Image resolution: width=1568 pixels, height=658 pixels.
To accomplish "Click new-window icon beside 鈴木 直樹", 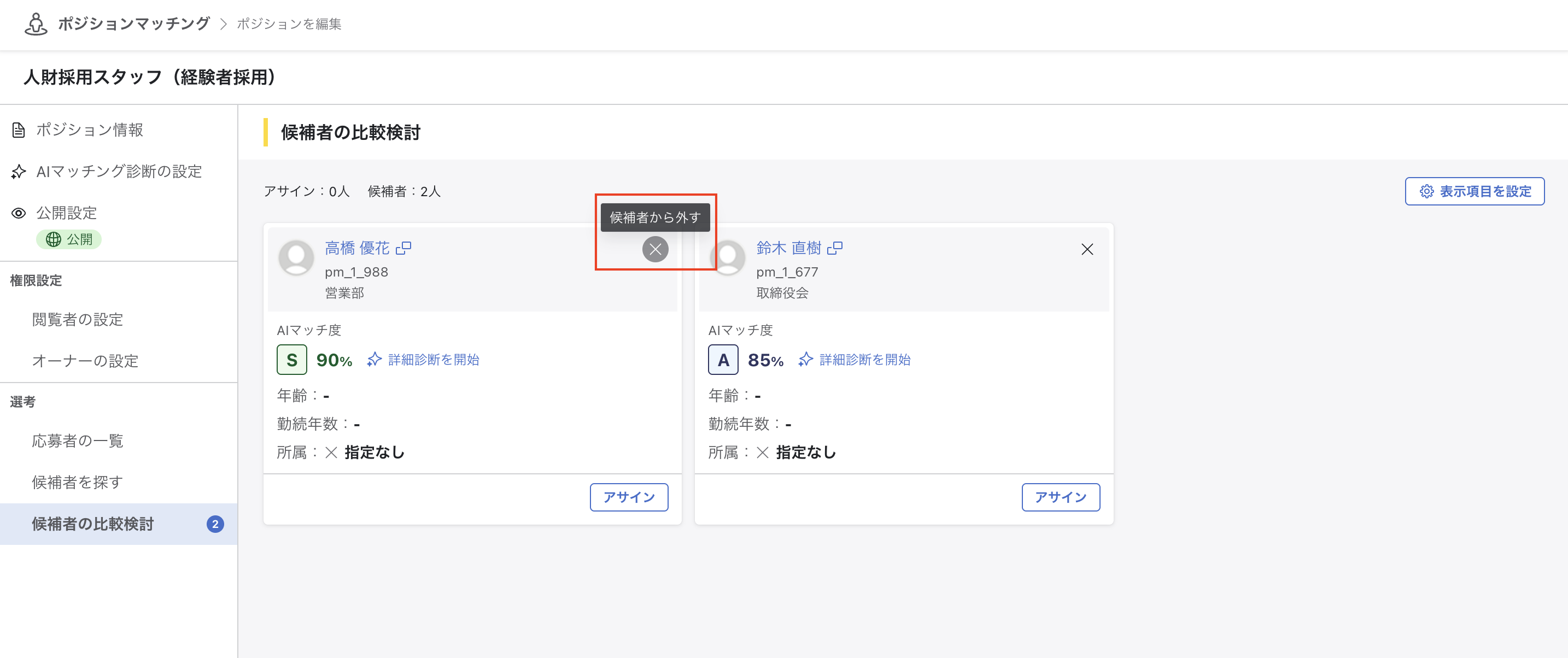I will coord(835,248).
